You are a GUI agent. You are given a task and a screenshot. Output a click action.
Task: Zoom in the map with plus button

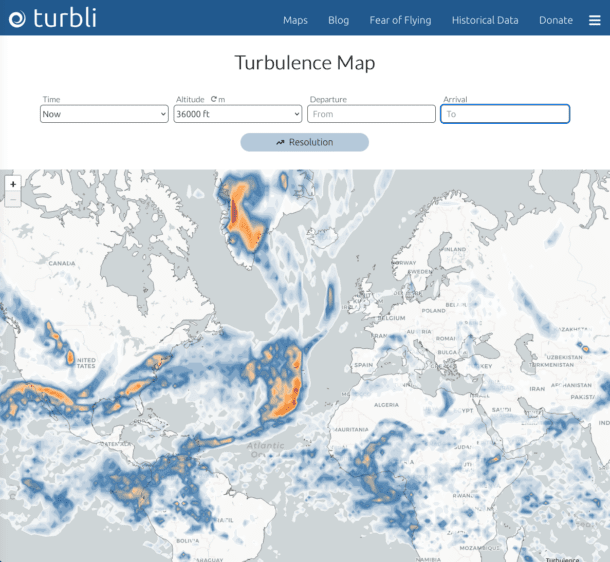pos(13,184)
